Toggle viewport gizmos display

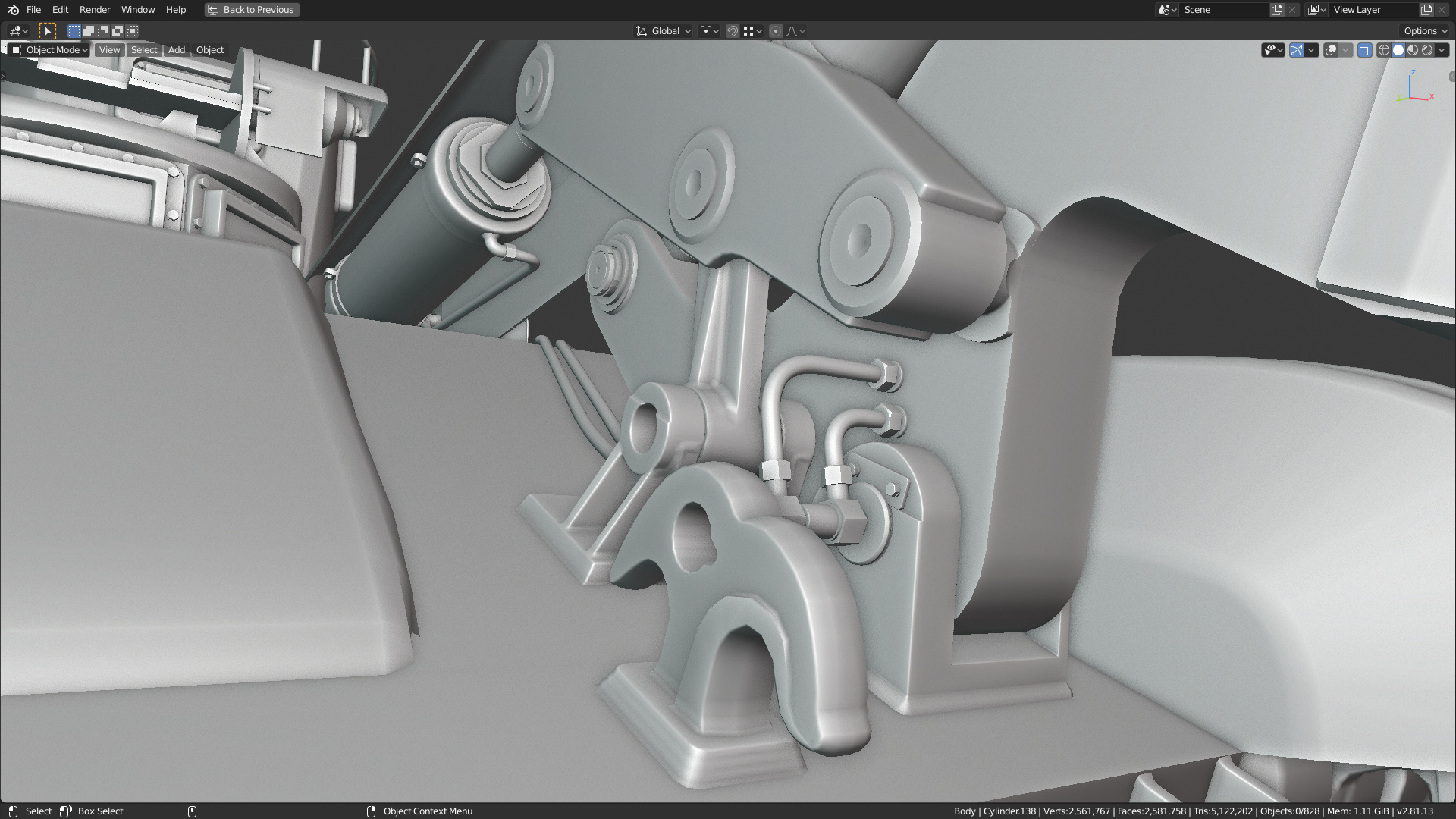[1297, 50]
